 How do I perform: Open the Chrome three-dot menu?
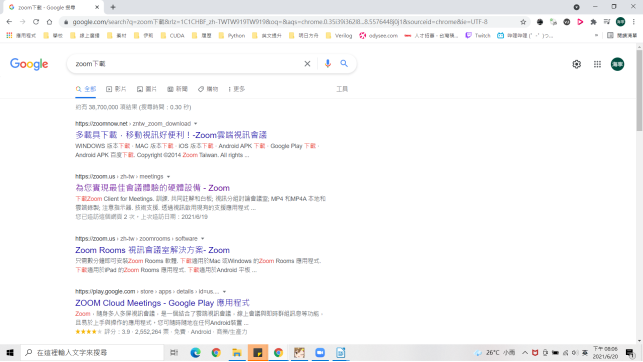[x=634, y=22]
